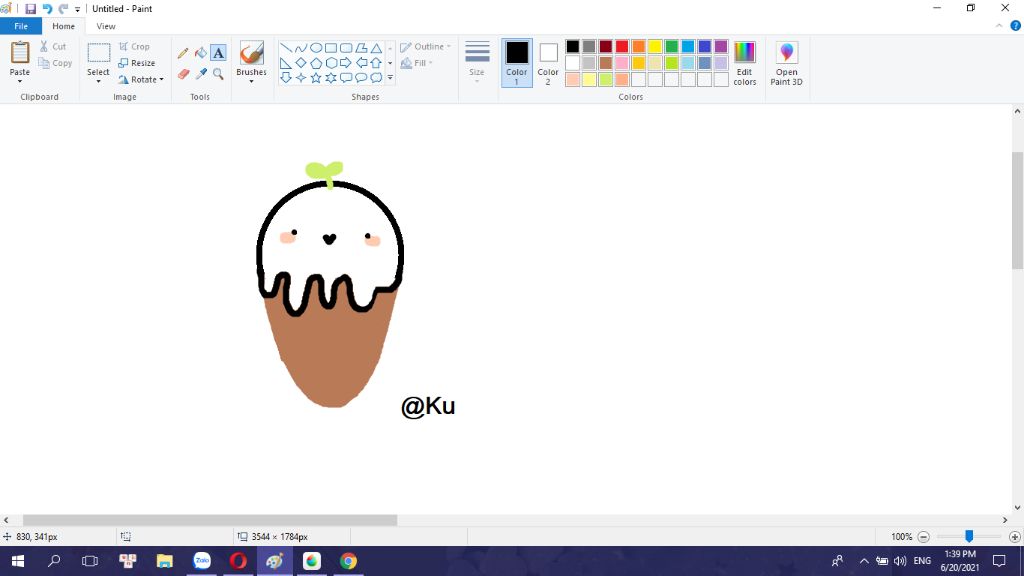Select the Oval shape
Image resolution: width=1024 pixels, height=576 pixels.
click(315, 48)
